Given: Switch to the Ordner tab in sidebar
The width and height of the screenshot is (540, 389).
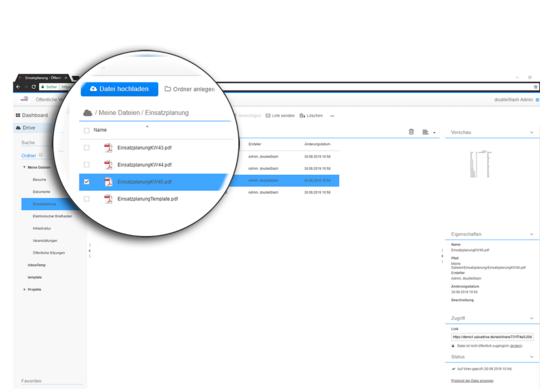Looking at the screenshot, I should (x=29, y=156).
